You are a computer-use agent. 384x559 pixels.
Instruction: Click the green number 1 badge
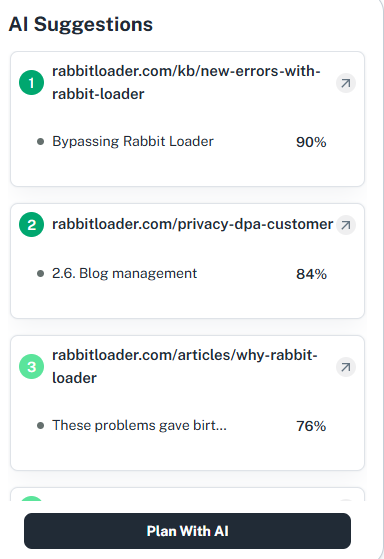pos(31,83)
